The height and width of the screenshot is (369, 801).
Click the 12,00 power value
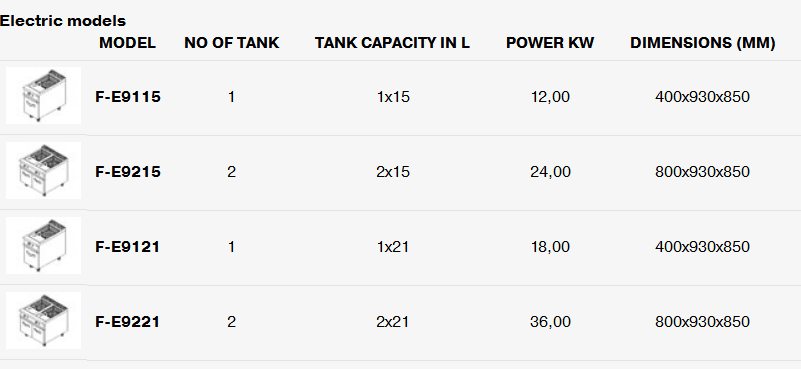[x=550, y=97]
